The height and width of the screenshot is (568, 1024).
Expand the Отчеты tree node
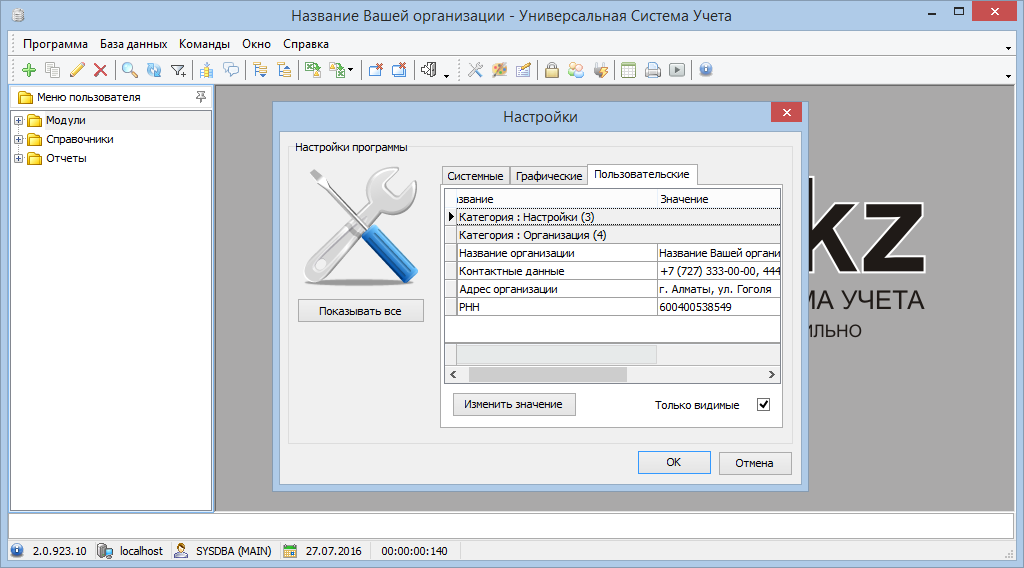(18, 159)
